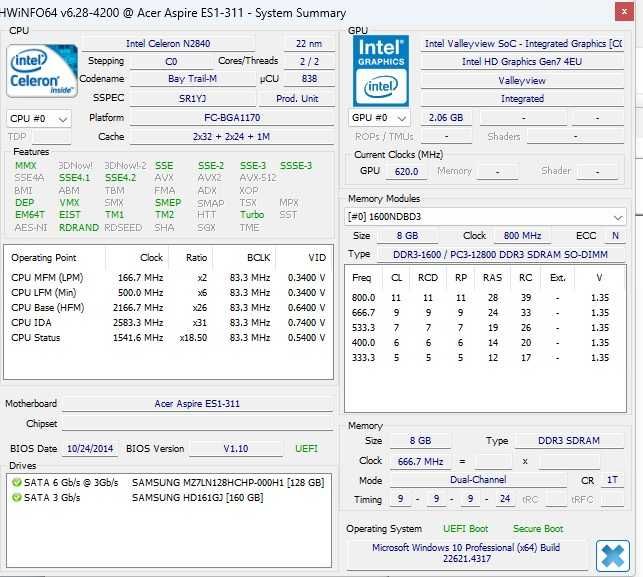
Task: Click the SSE4.1 feature label
Action: coord(74,178)
